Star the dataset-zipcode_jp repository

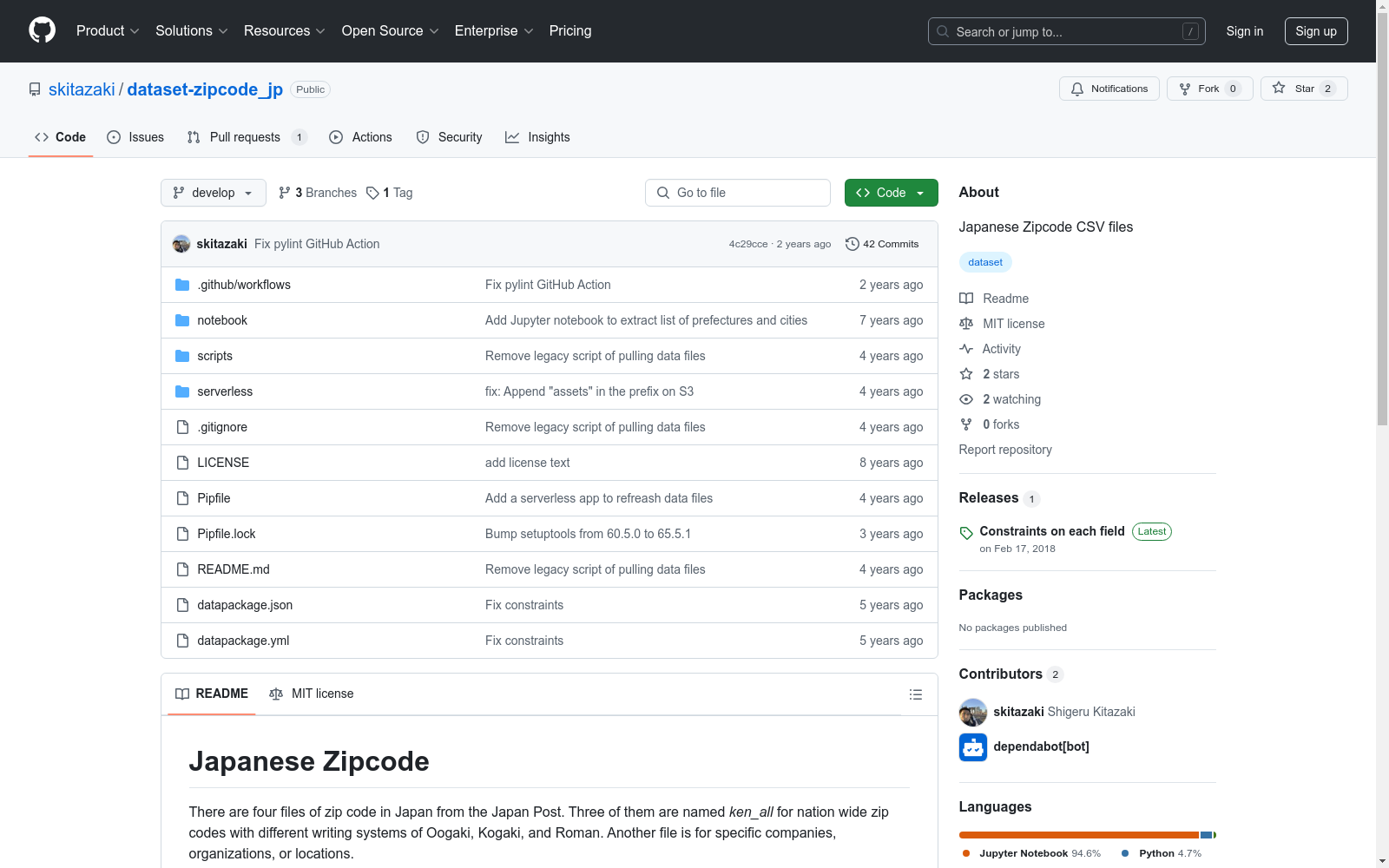click(x=1303, y=89)
